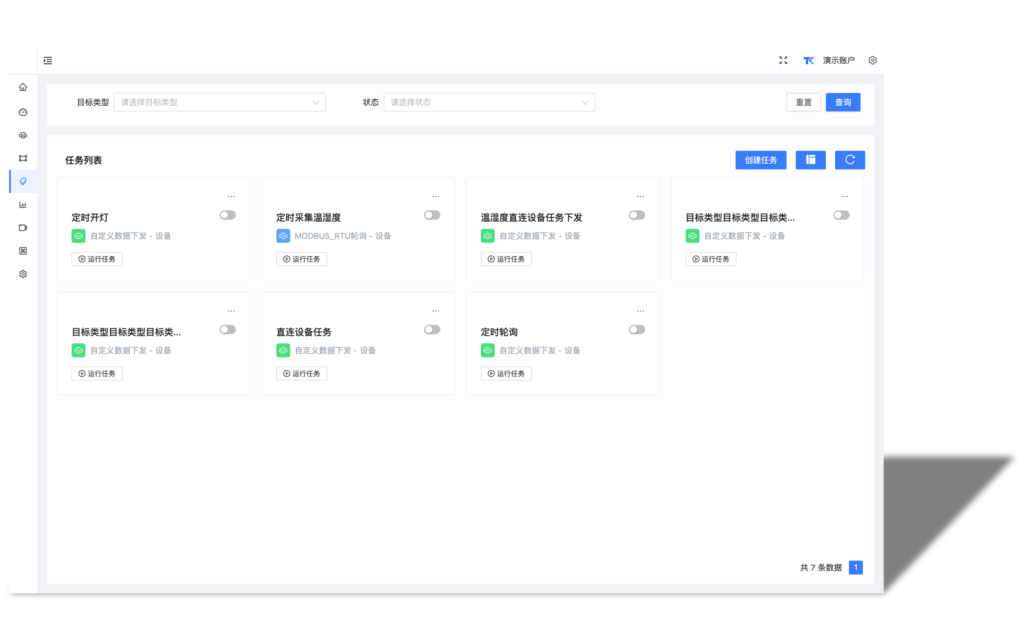
Task: Click the chart statistics icon in sidebar
Action: click(23, 205)
